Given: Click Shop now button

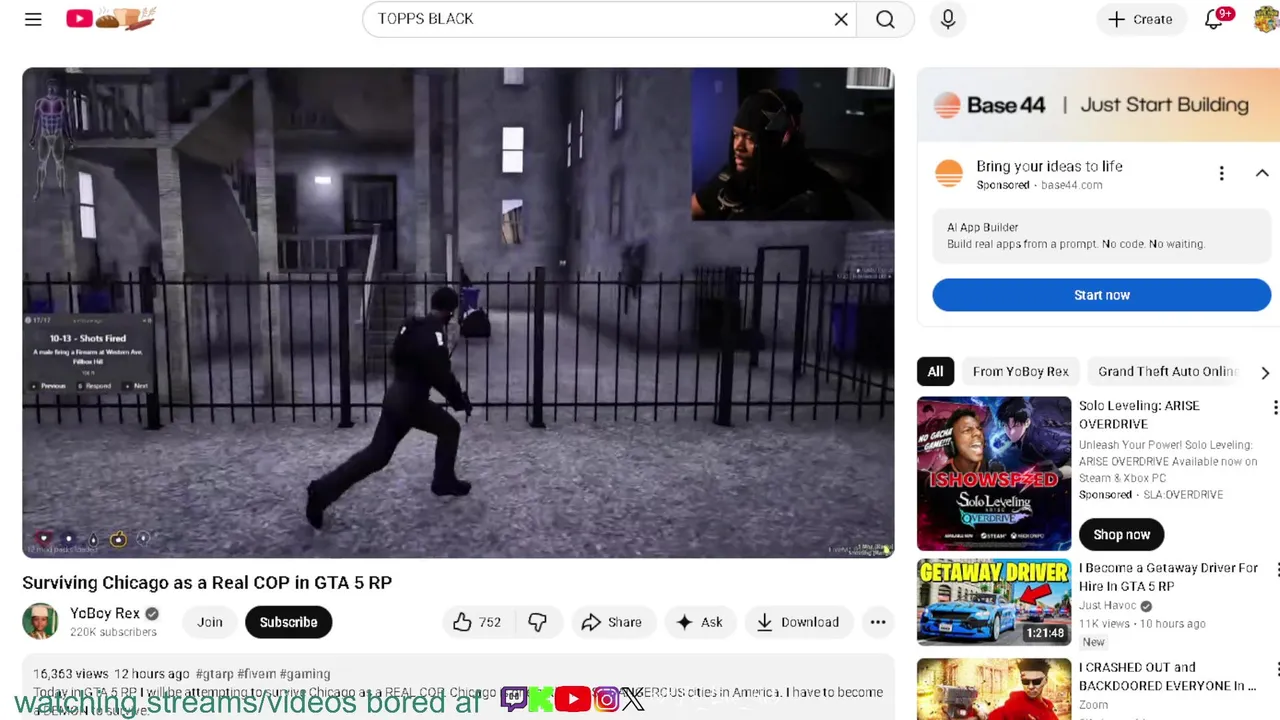Looking at the screenshot, I should pyautogui.click(x=1121, y=534).
